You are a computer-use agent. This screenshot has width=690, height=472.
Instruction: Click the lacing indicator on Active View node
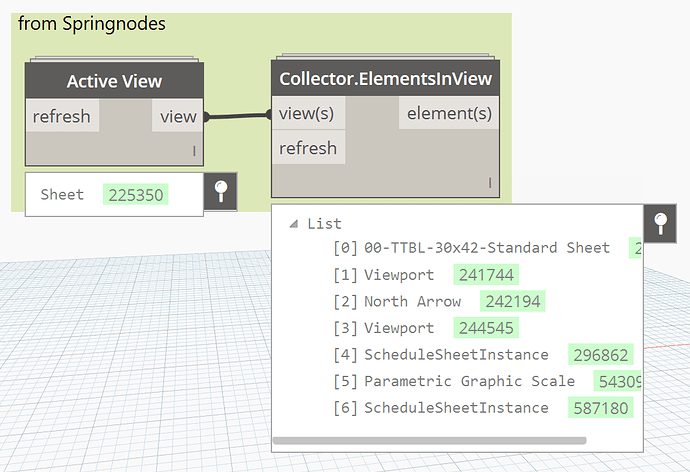(x=194, y=151)
